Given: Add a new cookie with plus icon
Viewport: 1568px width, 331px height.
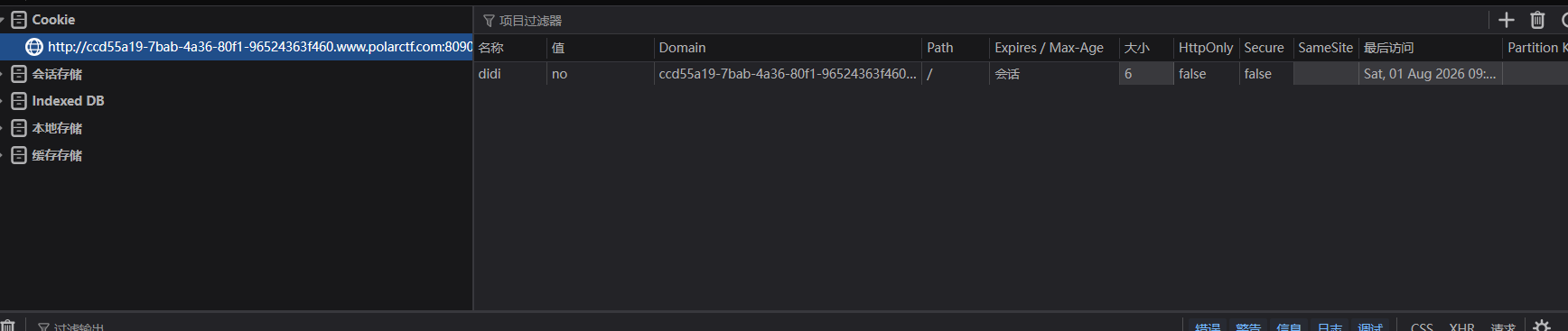Looking at the screenshot, I should click(x=1506, y=20).
